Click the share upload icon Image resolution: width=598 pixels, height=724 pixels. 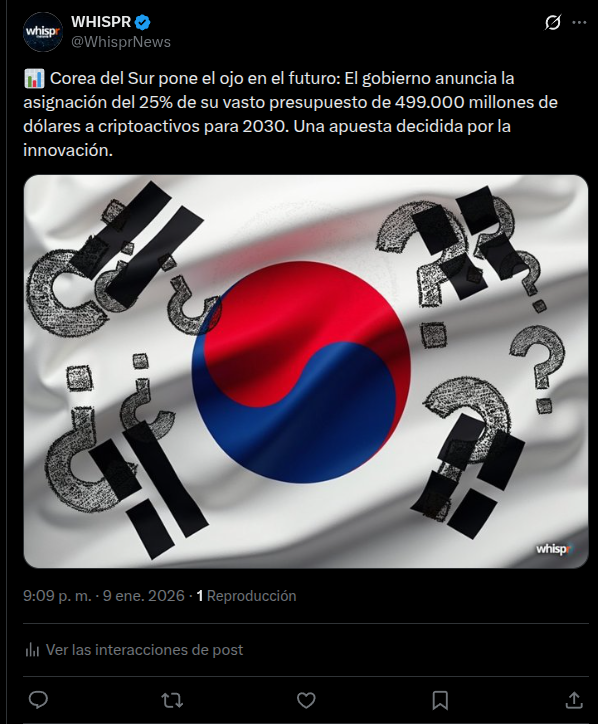coord(574,700)
